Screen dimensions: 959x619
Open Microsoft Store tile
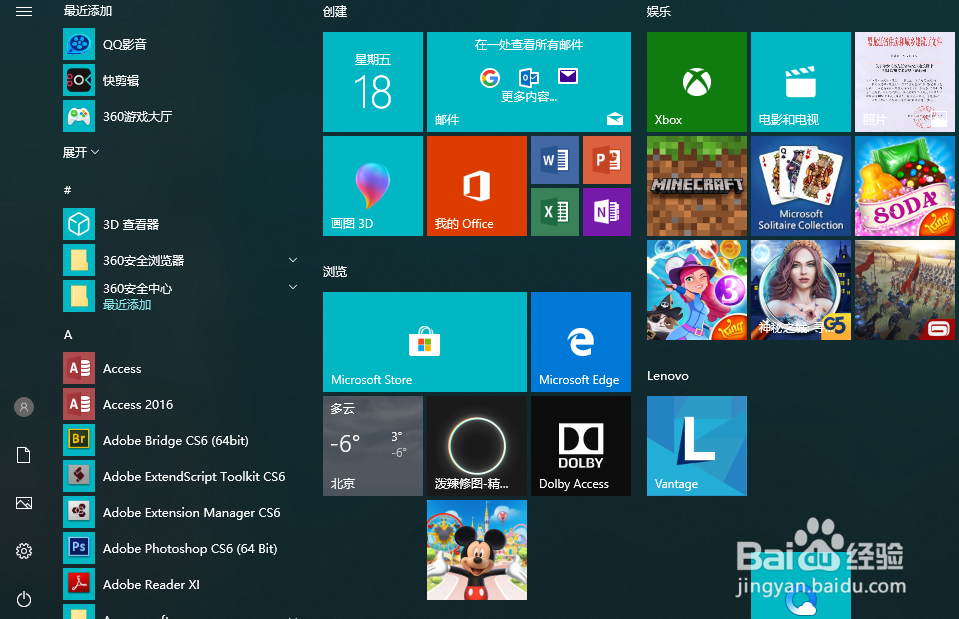click(424, 342)
